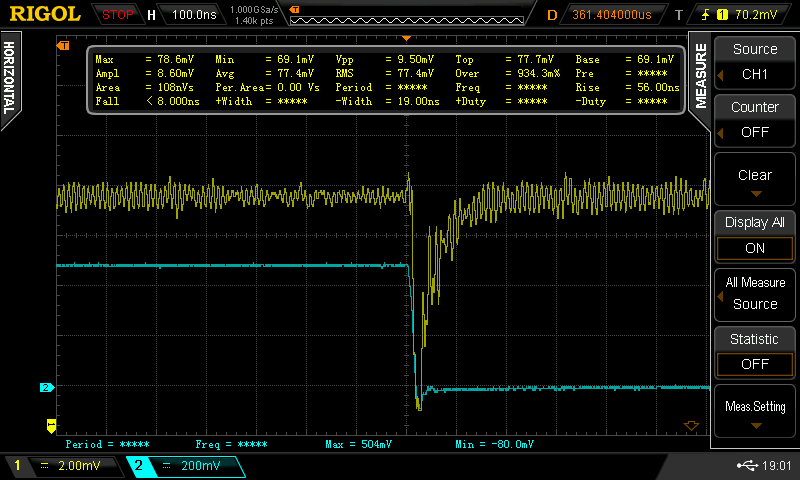Viewport: 800px width, 480px height.
Task: Click the STOP run status indicator
Action: click(118, 15)
